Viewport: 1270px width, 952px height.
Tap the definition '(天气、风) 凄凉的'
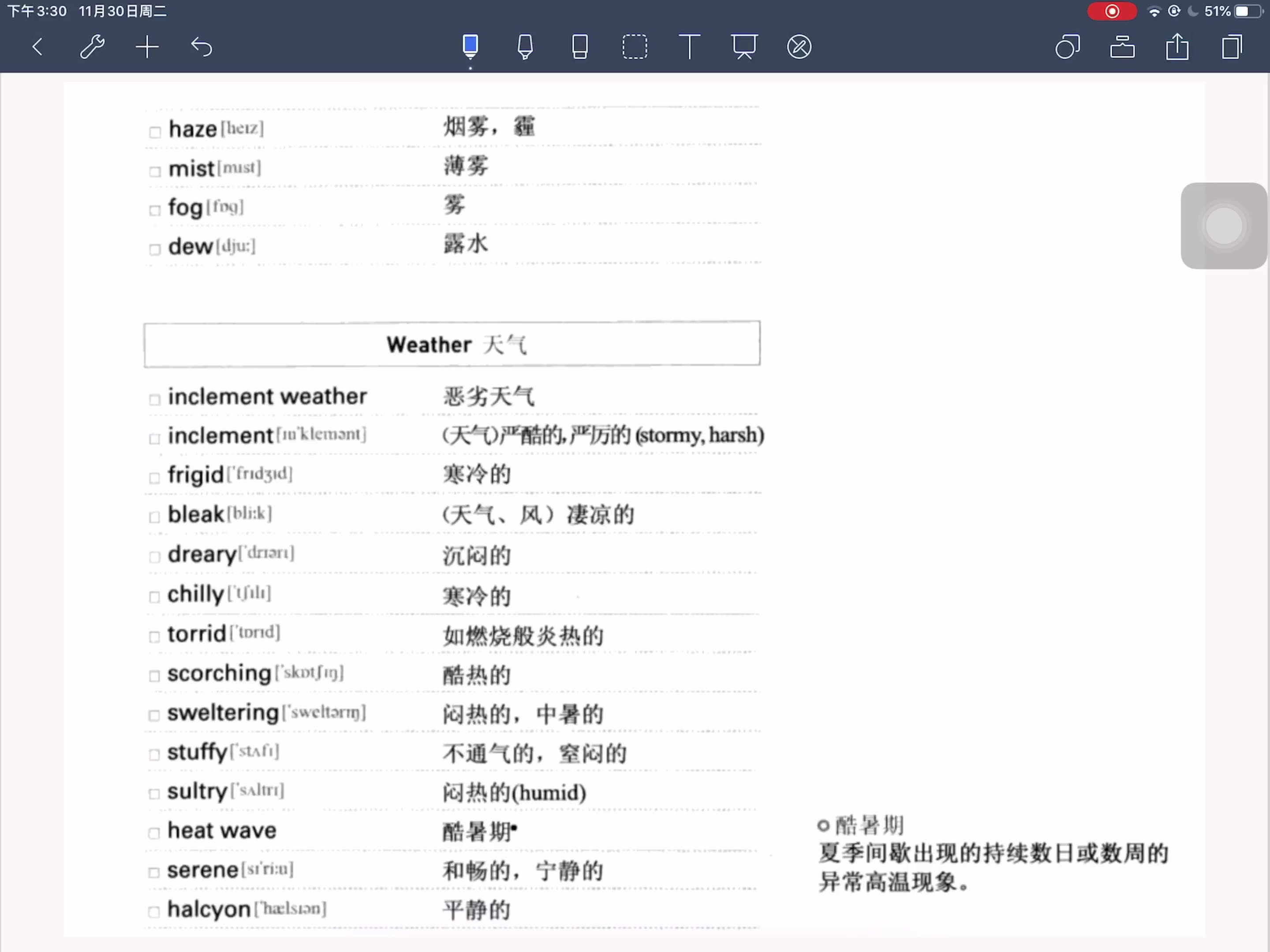tap(538, 515)
